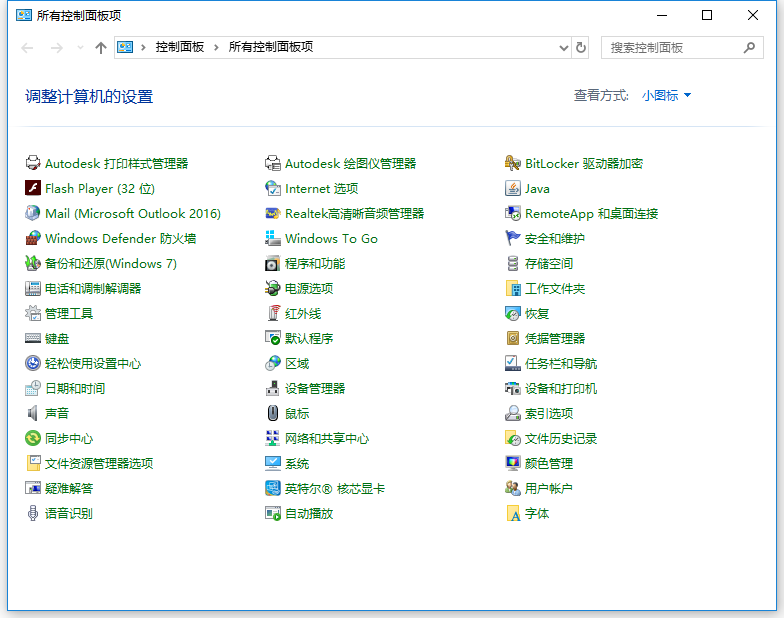Open the 管理工具 icon
The width and height of the screenshot is (784, 618).
tap(33, 313)
